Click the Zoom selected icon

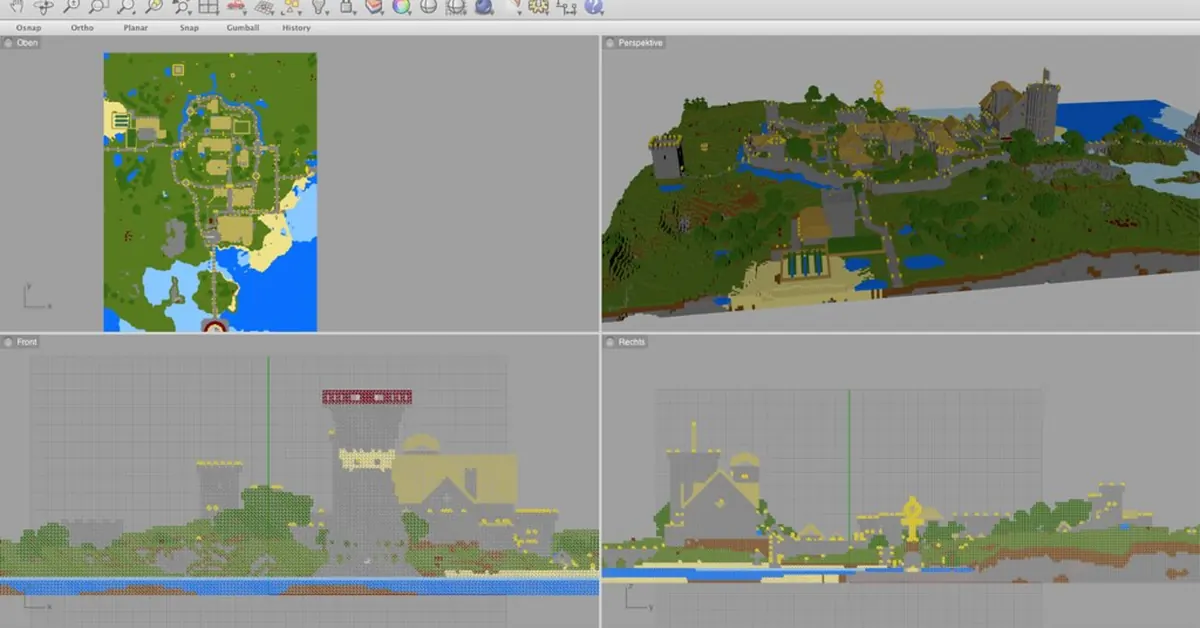(x=153, y=7)
